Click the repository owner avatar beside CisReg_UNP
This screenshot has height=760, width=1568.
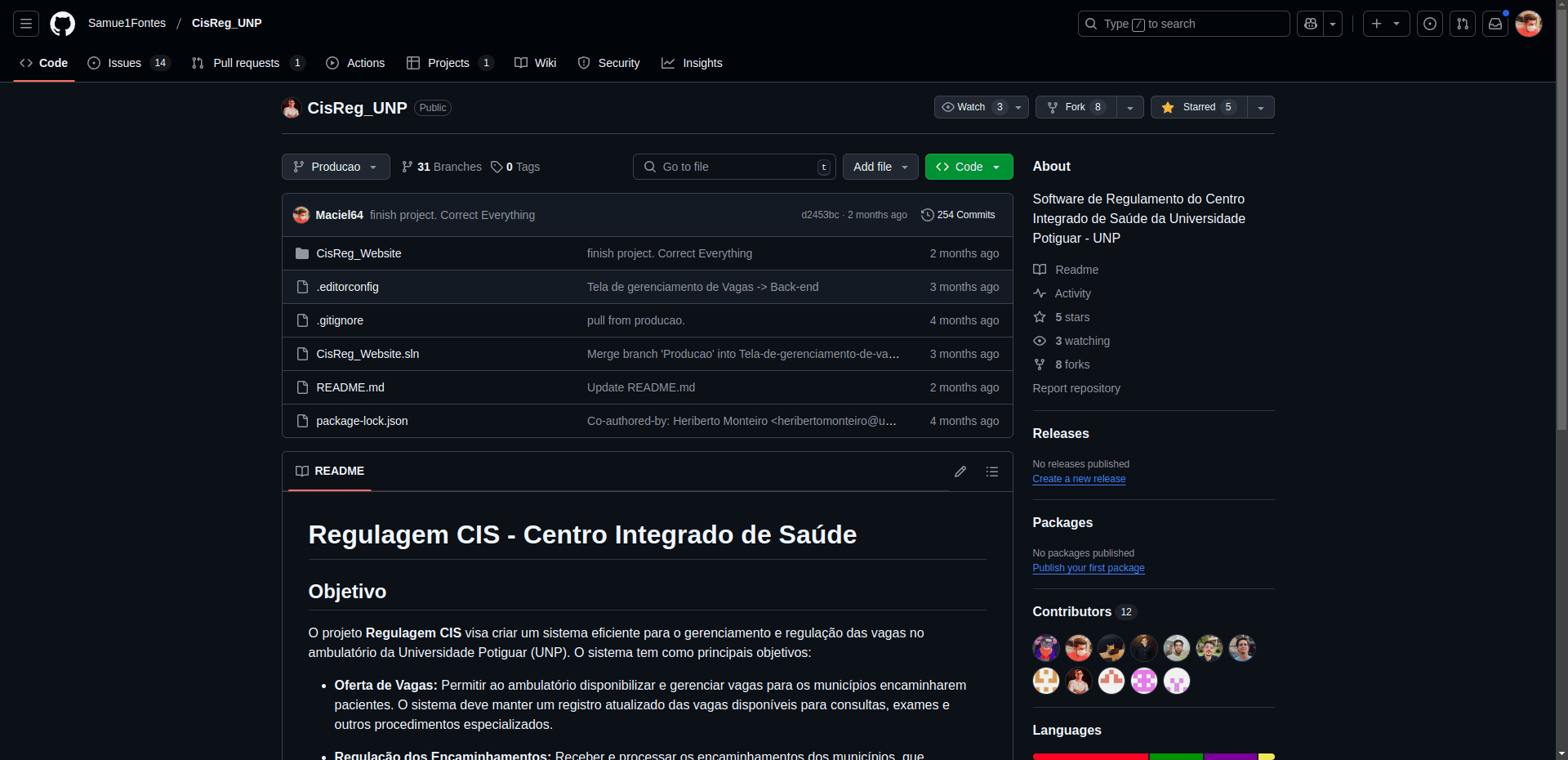(292, 108)
